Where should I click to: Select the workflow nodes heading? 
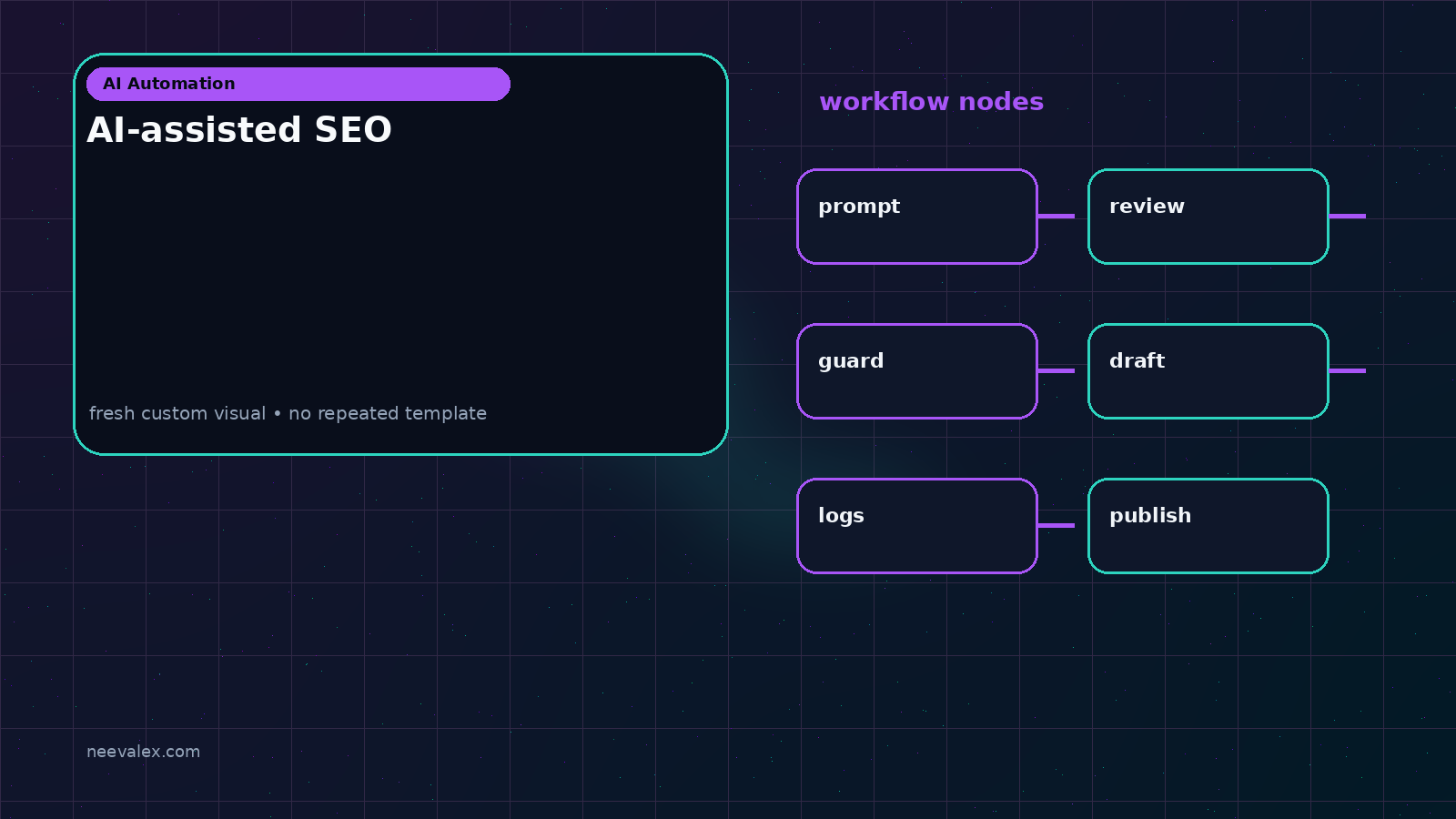pos(931,101)
